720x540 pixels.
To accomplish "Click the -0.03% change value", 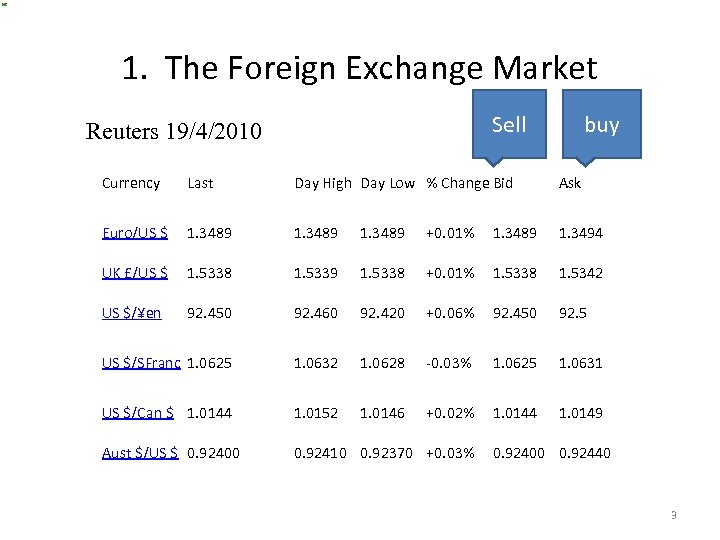I will (449, 363).
